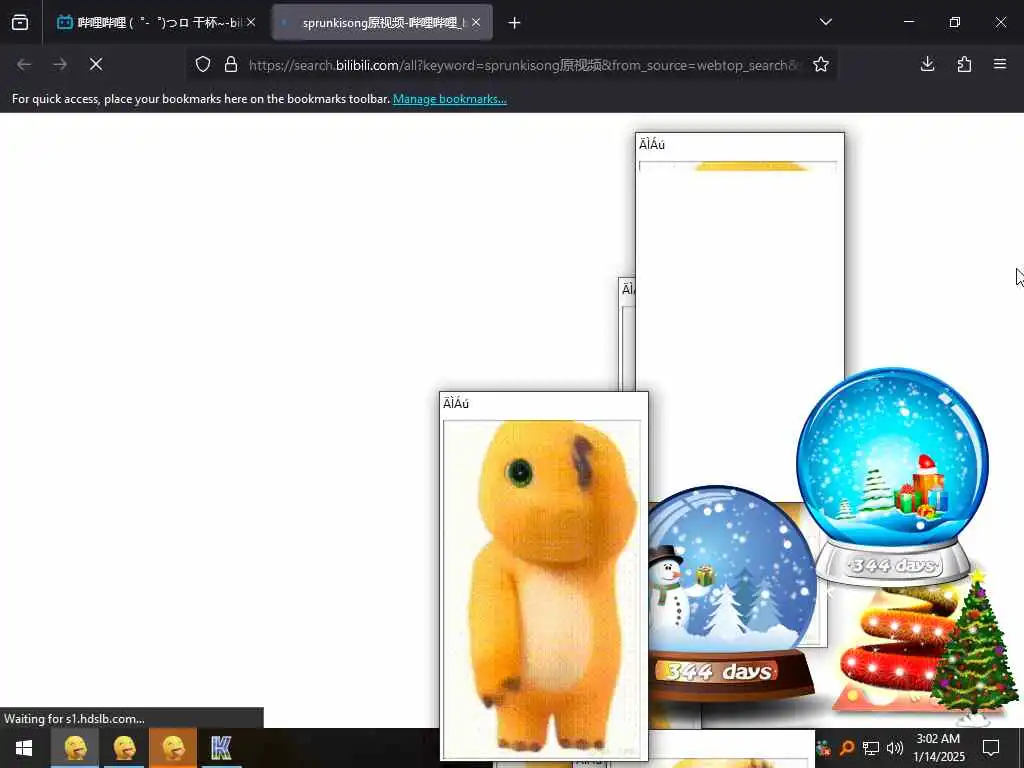Select first yellow creature taskbar app
Viewport: 1024px width, 768px height.
pos(75,748)
